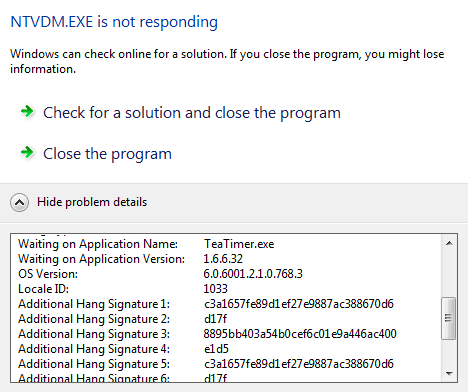This screenshot has width=468, height=392.
Task: Click the Additional Hang Signature 5 row label
Action: (94, 364)
